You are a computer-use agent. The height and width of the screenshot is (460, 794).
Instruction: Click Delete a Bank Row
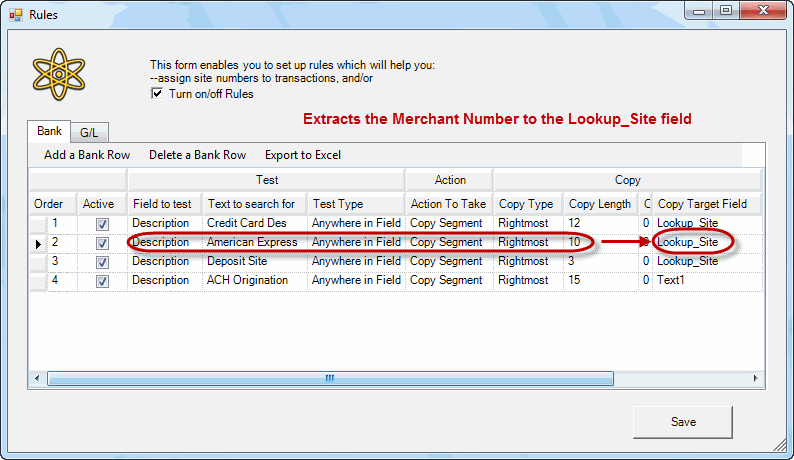click(x=197, y=155)
